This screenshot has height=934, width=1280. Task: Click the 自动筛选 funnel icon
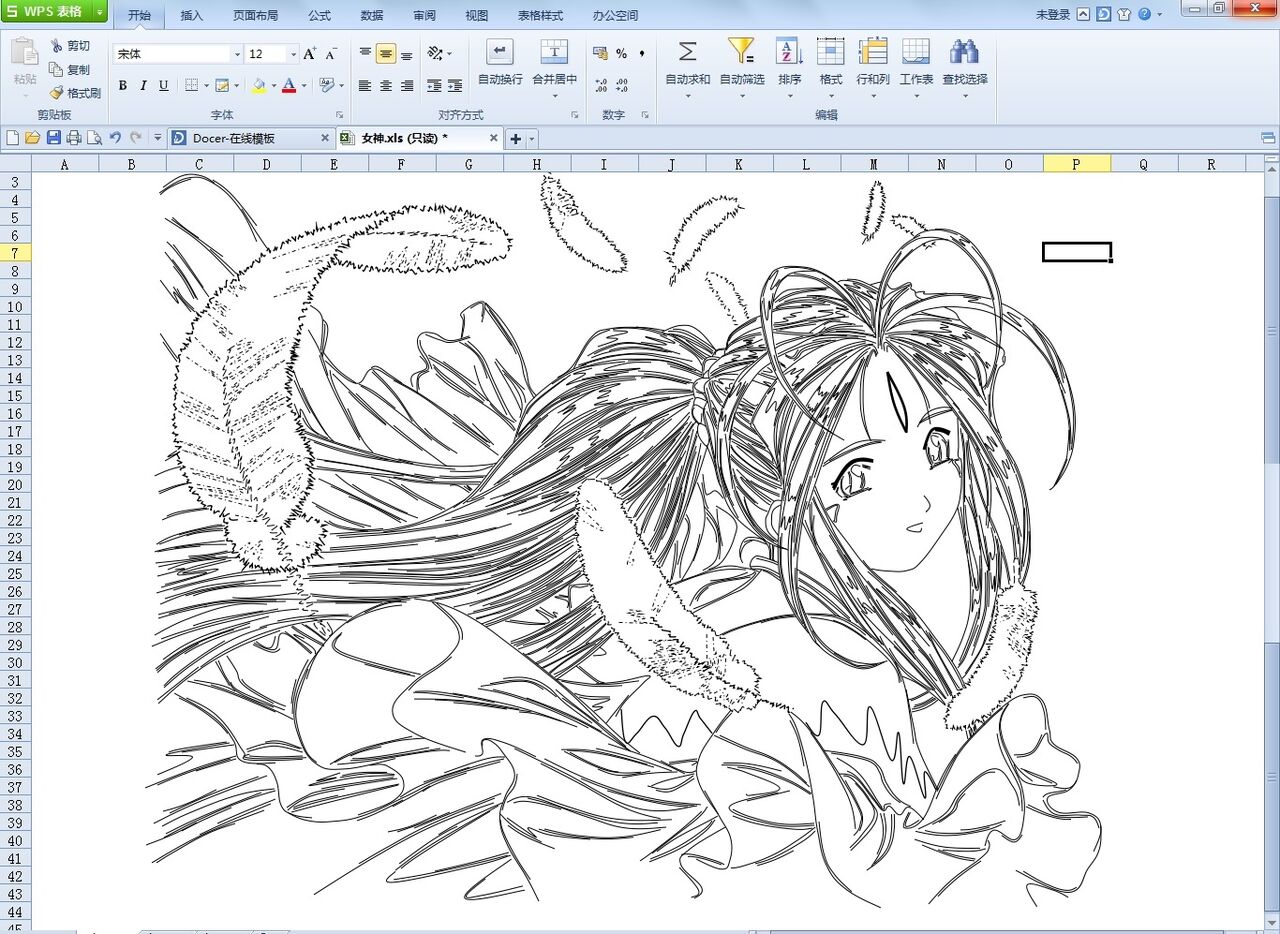(x=741, y=51)
